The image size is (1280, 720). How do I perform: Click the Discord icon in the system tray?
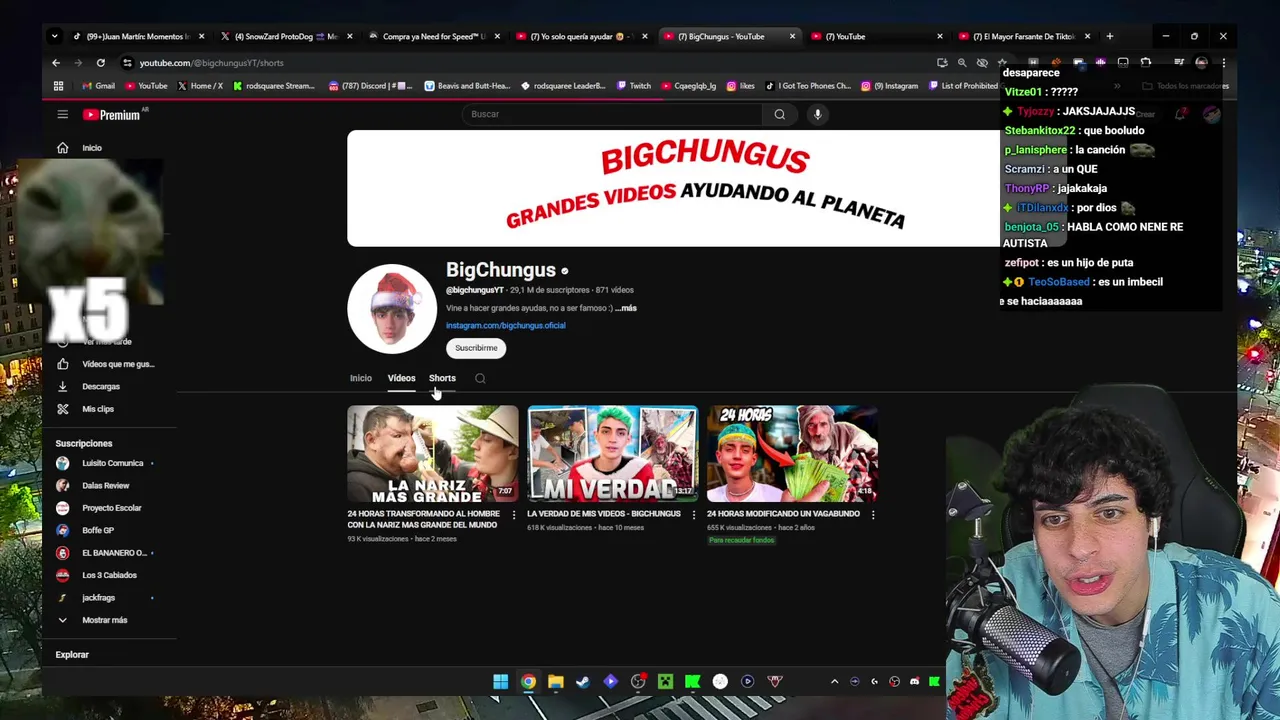point(914,682)
